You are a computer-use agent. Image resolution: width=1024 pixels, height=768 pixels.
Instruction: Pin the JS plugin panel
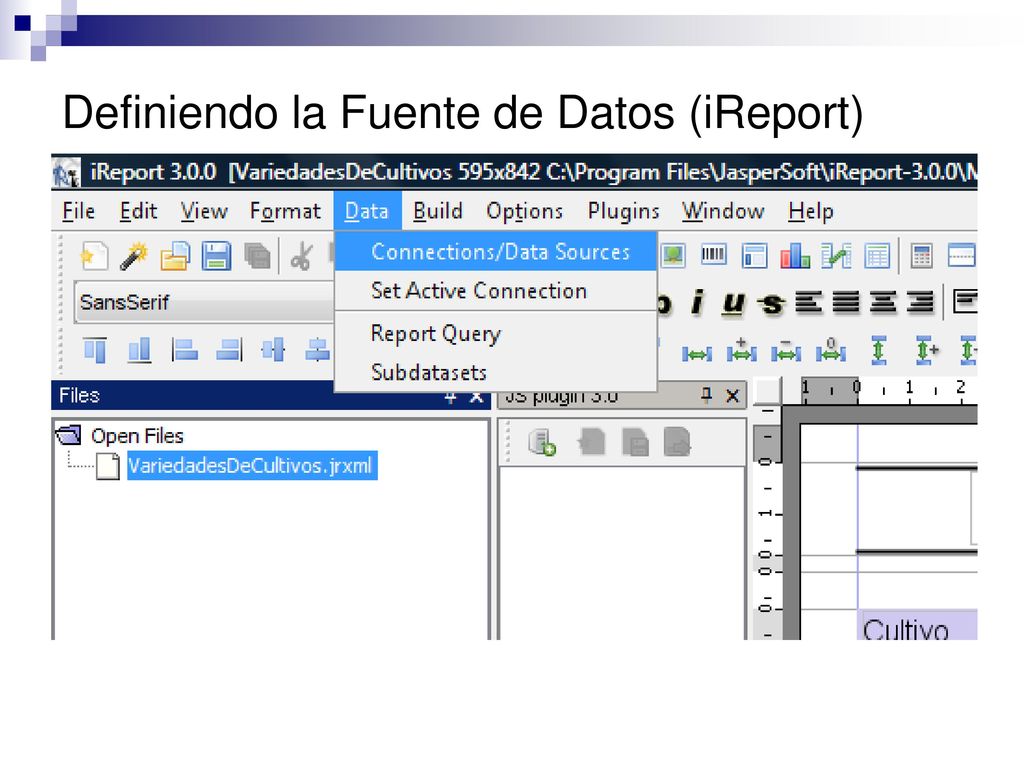[x=706, y=394]
